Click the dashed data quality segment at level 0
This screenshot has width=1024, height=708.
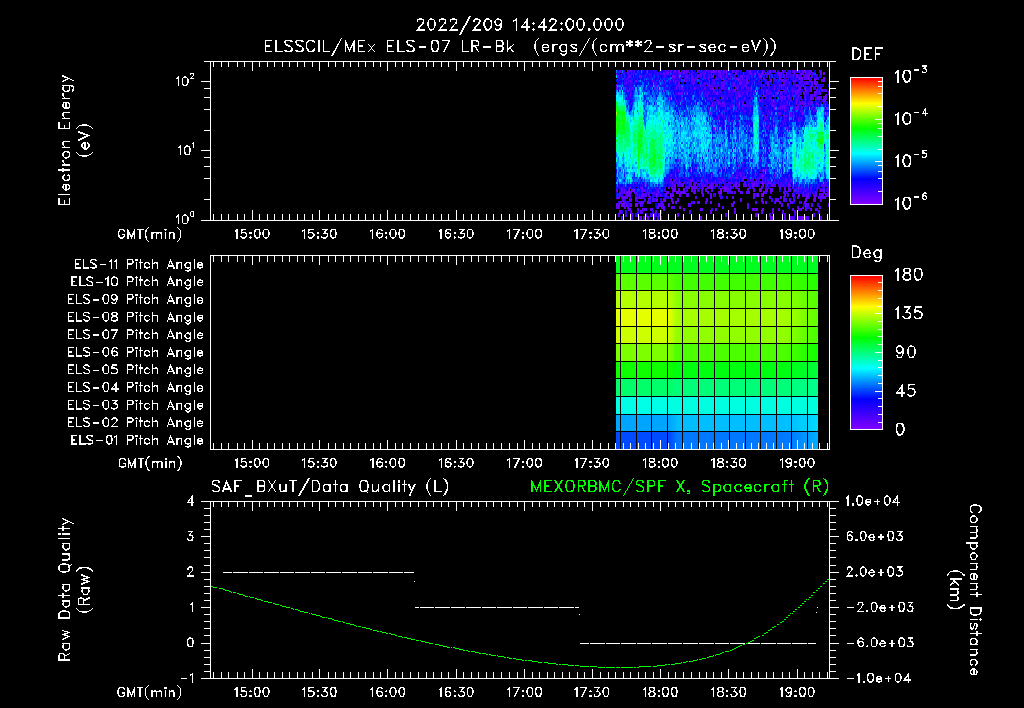point(698,643)
